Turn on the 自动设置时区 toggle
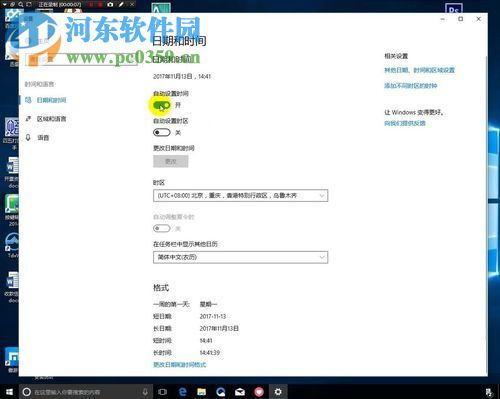This screenshot has width=500, height=399. pos(162,133)
